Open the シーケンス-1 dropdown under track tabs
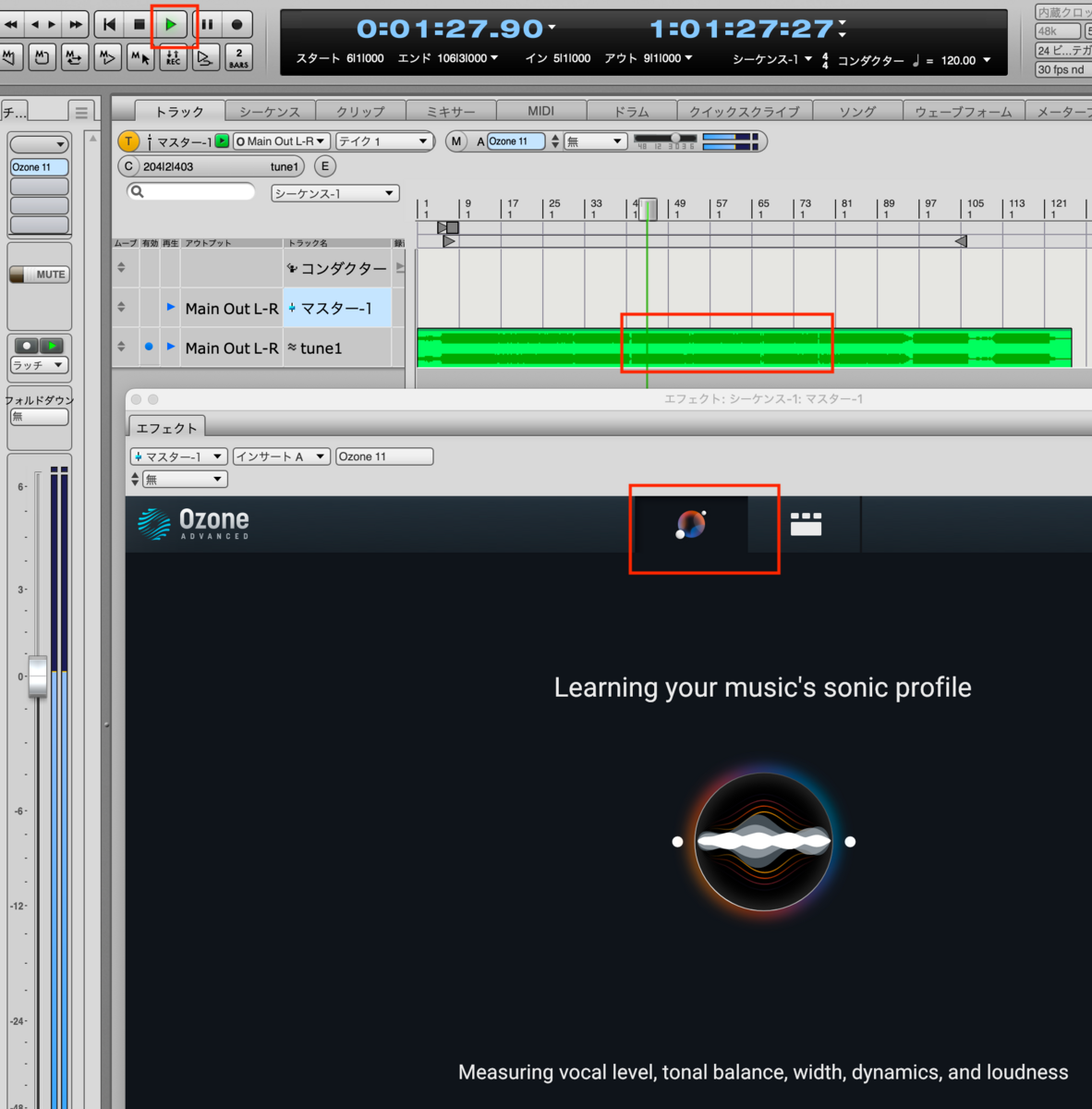The image size is (1092, 1109). 334,193
